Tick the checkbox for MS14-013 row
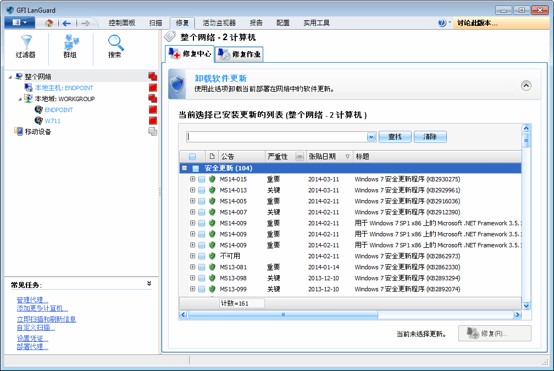 click(201, 190)
